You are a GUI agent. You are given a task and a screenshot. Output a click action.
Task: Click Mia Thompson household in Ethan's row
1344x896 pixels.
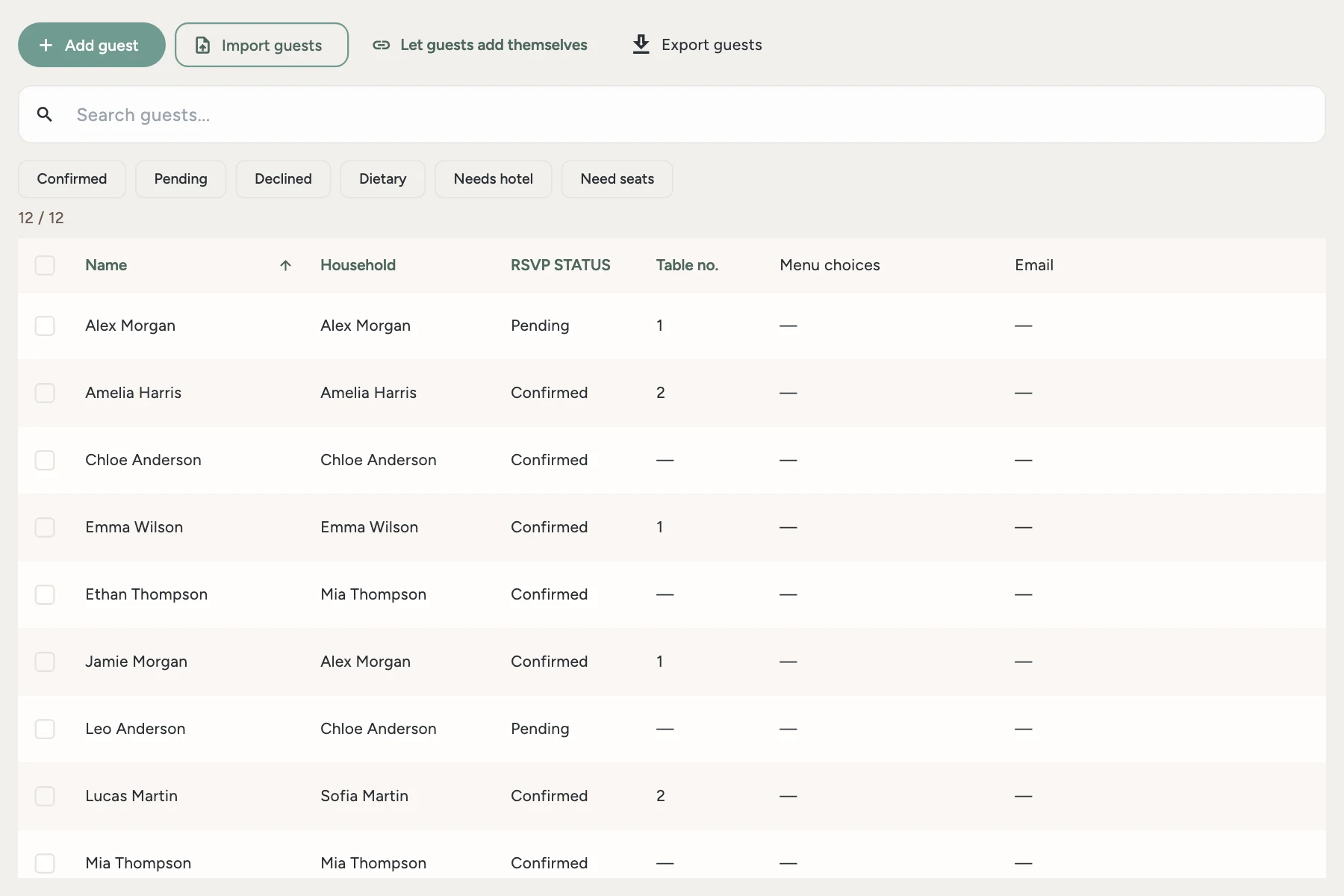[373, 594]
